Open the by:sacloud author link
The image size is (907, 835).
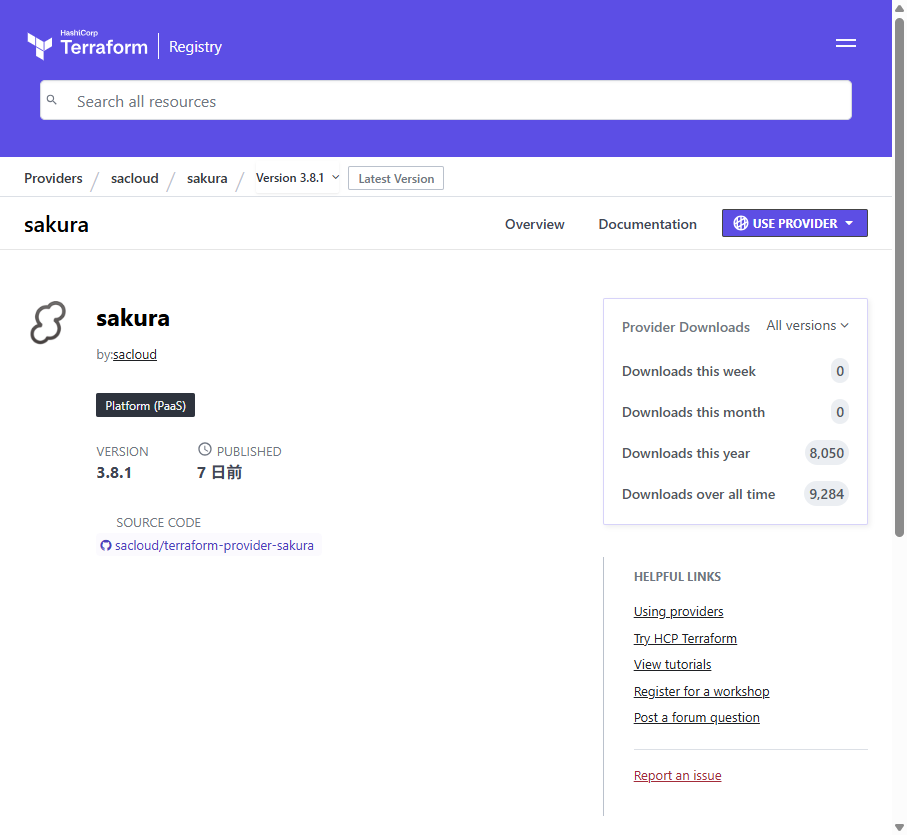click(x=135, y=354)
